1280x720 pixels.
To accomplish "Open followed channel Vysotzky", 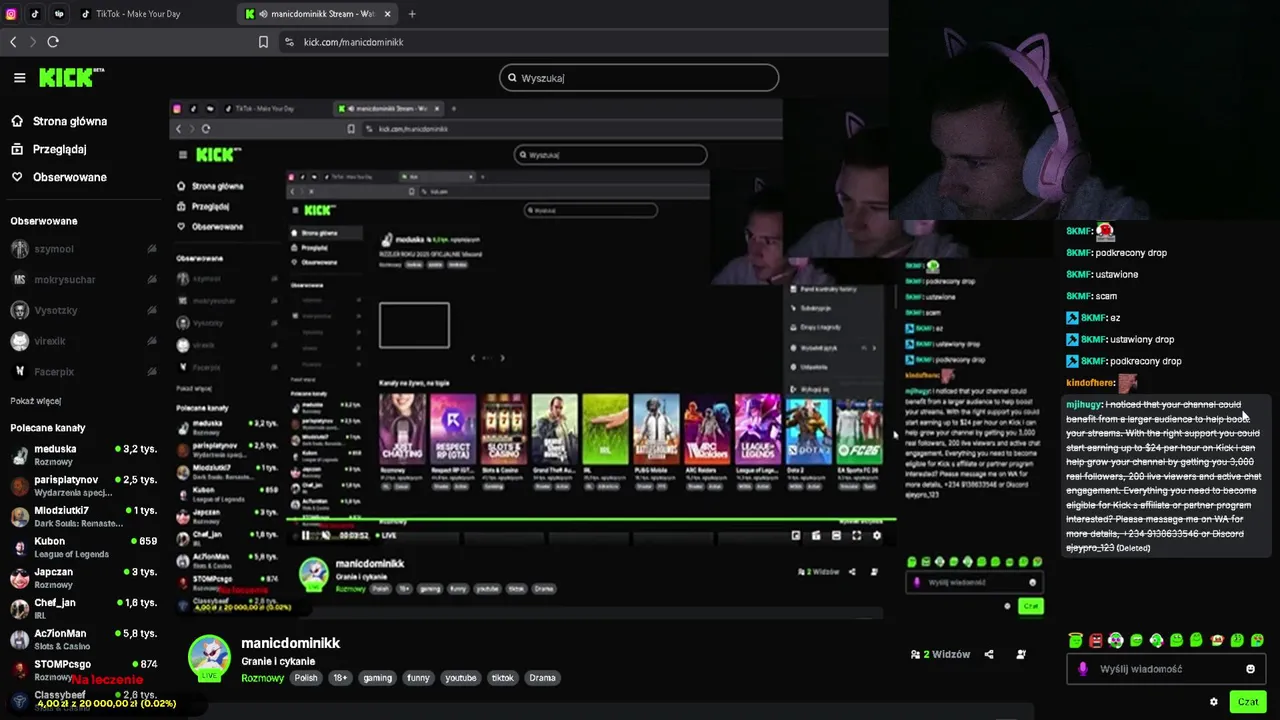I will click(84, 310).
